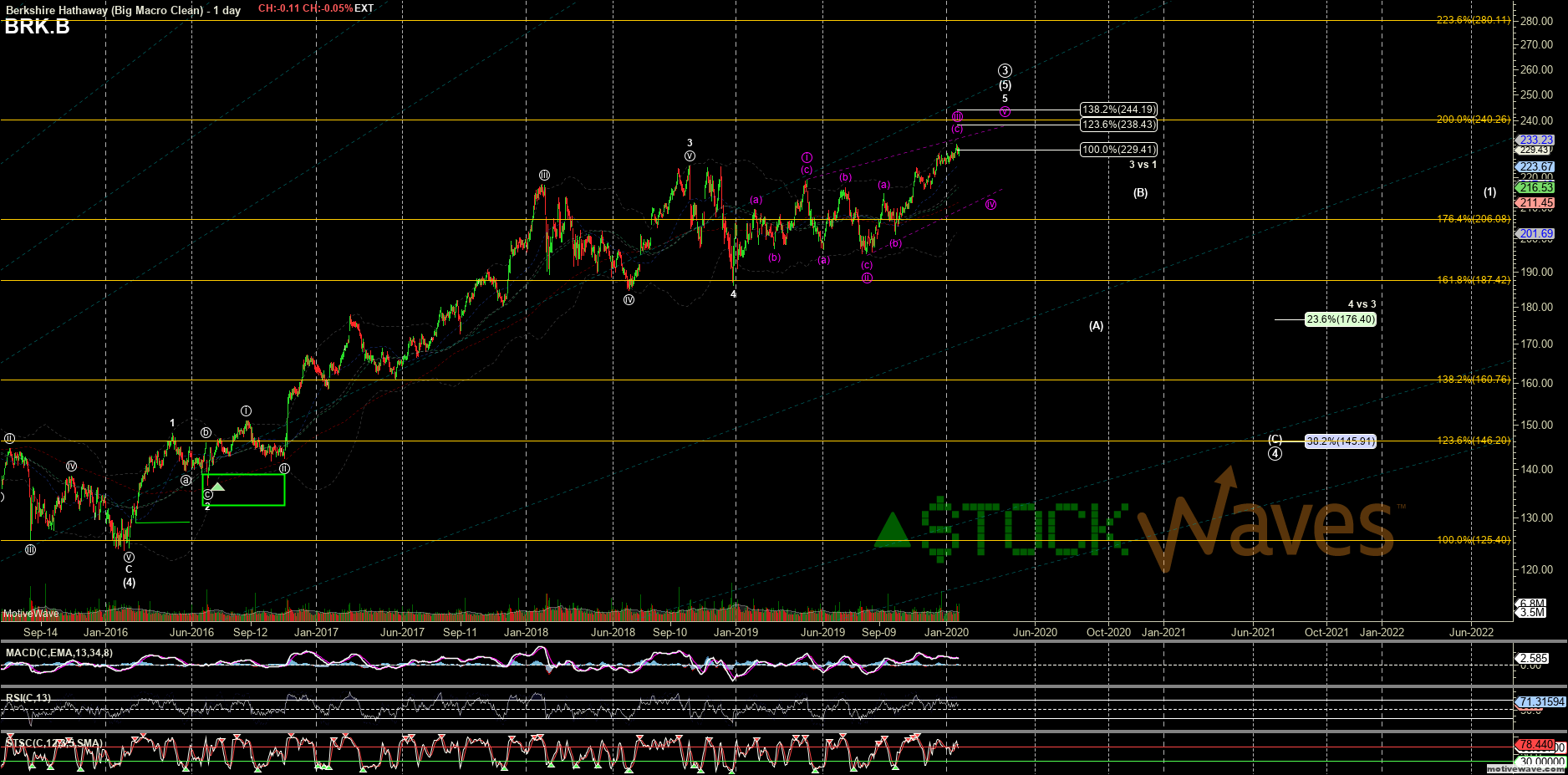
Task: Click Jan-2019 on the time axis
Action: [736, 633]
